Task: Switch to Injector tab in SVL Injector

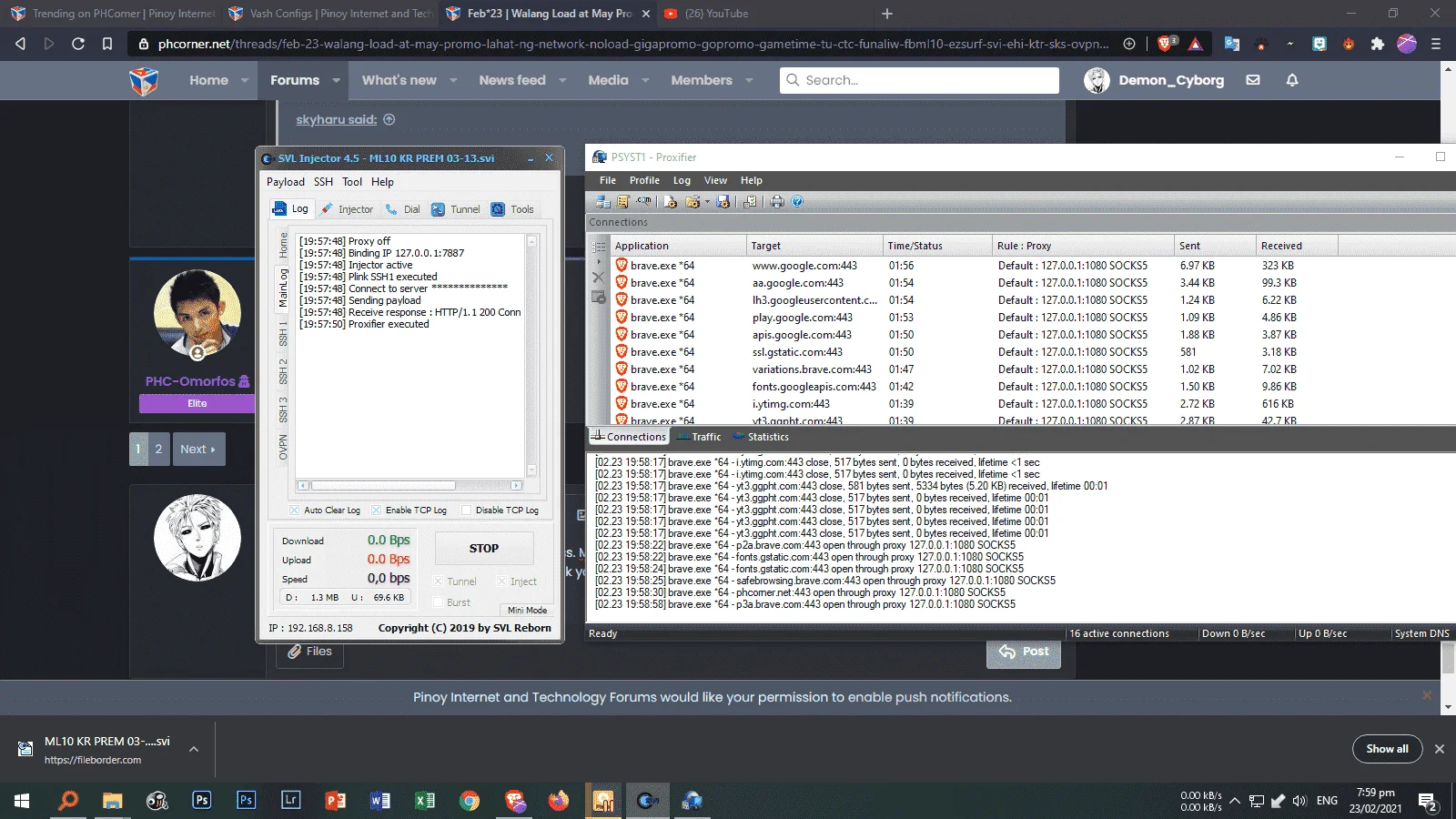Action: pos(347,209)
